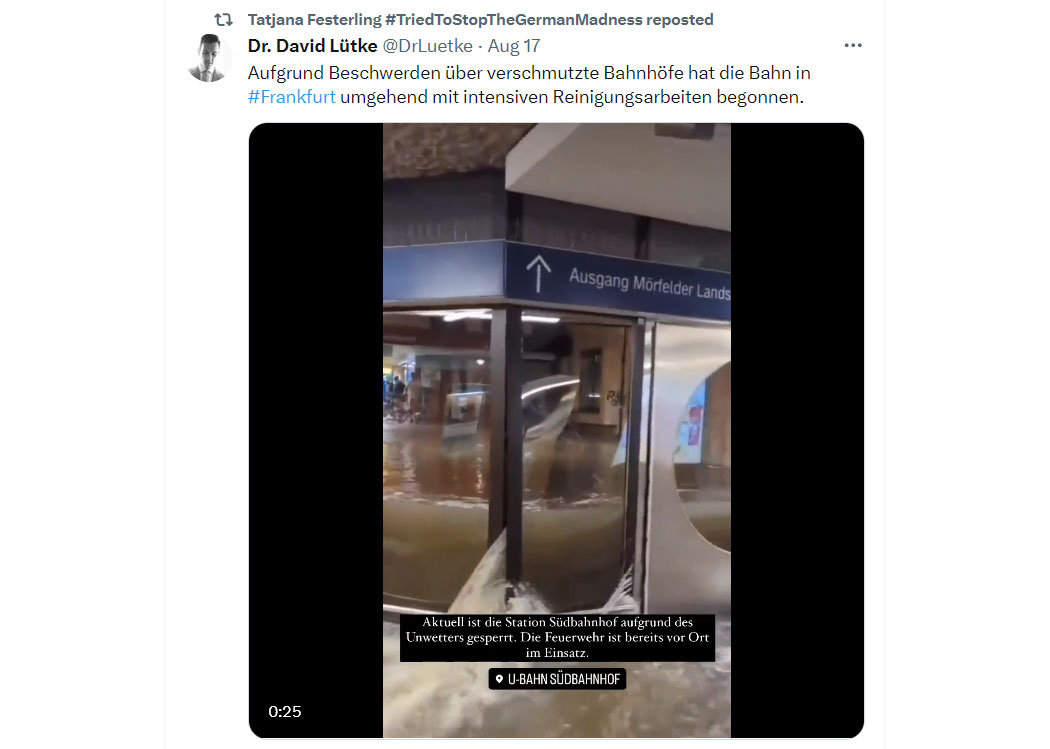Click the location pin icon in video

pyautogui.click(x=499, y=679)
